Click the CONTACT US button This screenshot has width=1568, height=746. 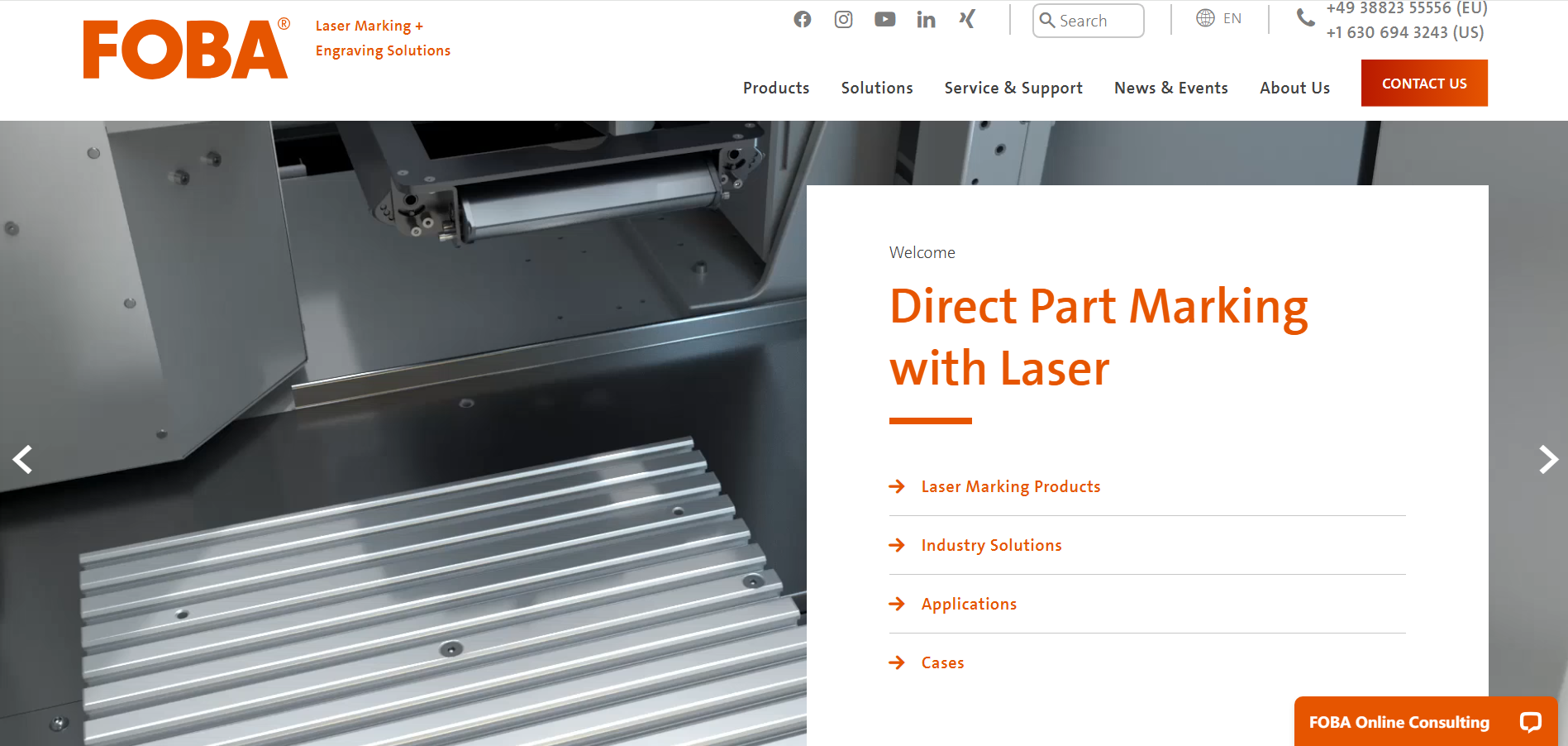[1424, 83]
